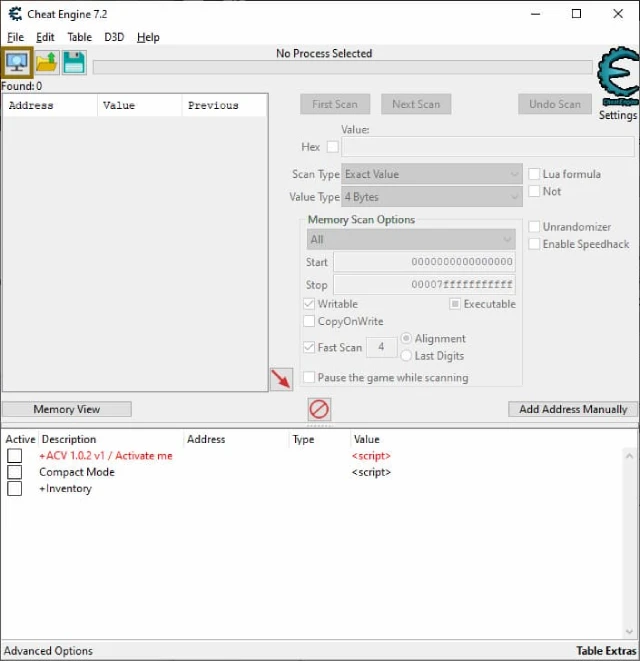The image size is (640, 661).
Task: Select the Last Digits radio button
Action: [406, 355]
